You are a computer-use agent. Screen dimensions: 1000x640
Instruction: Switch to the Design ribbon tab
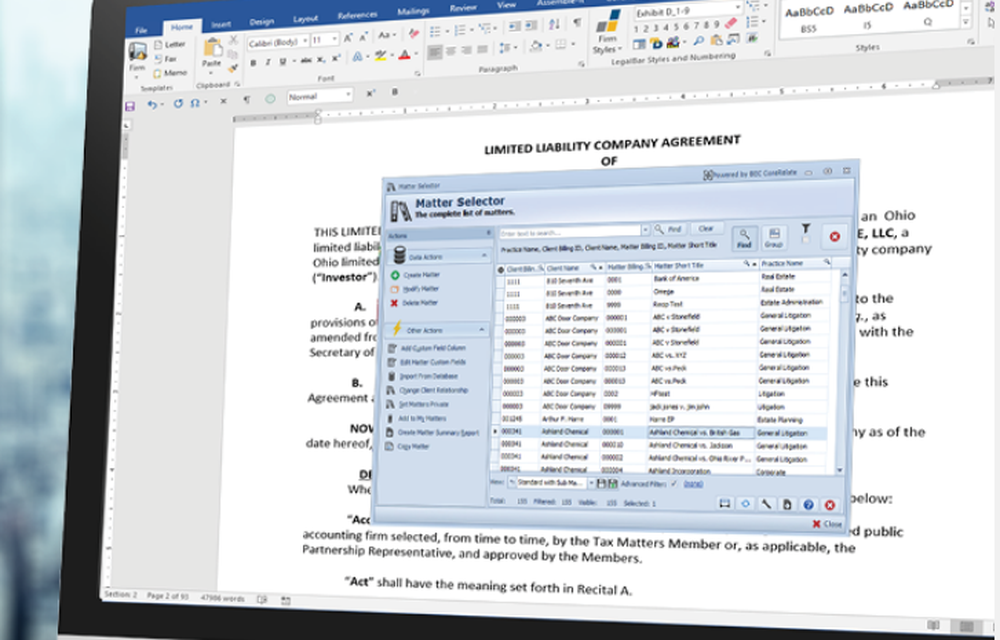pos(261,22)
